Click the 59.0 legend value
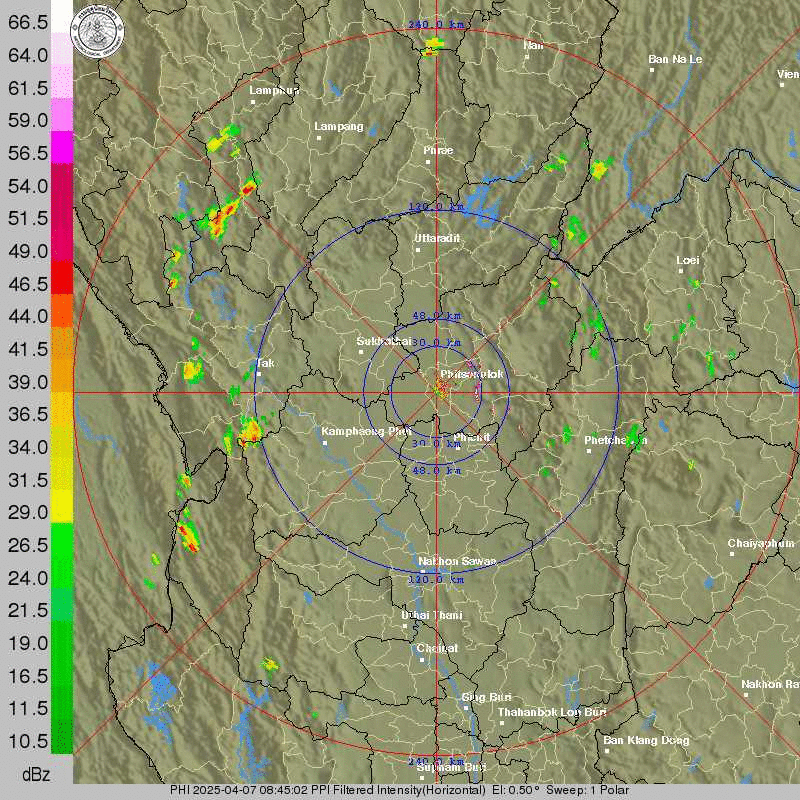The width and height of the screenshot is (800, 800). pos(28,120)
